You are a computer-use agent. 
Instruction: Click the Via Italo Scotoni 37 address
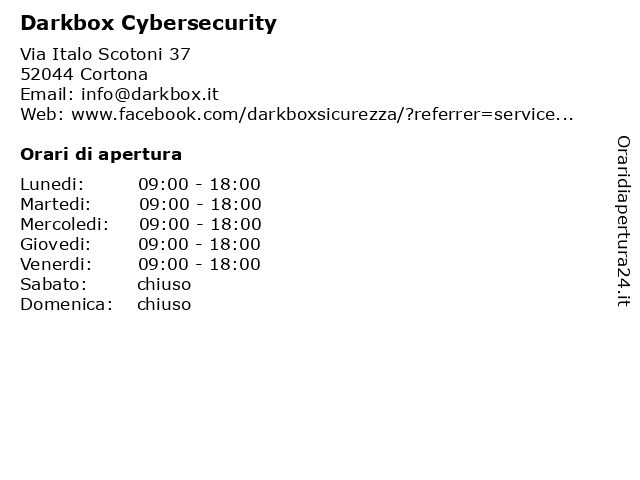click(105, 54)
